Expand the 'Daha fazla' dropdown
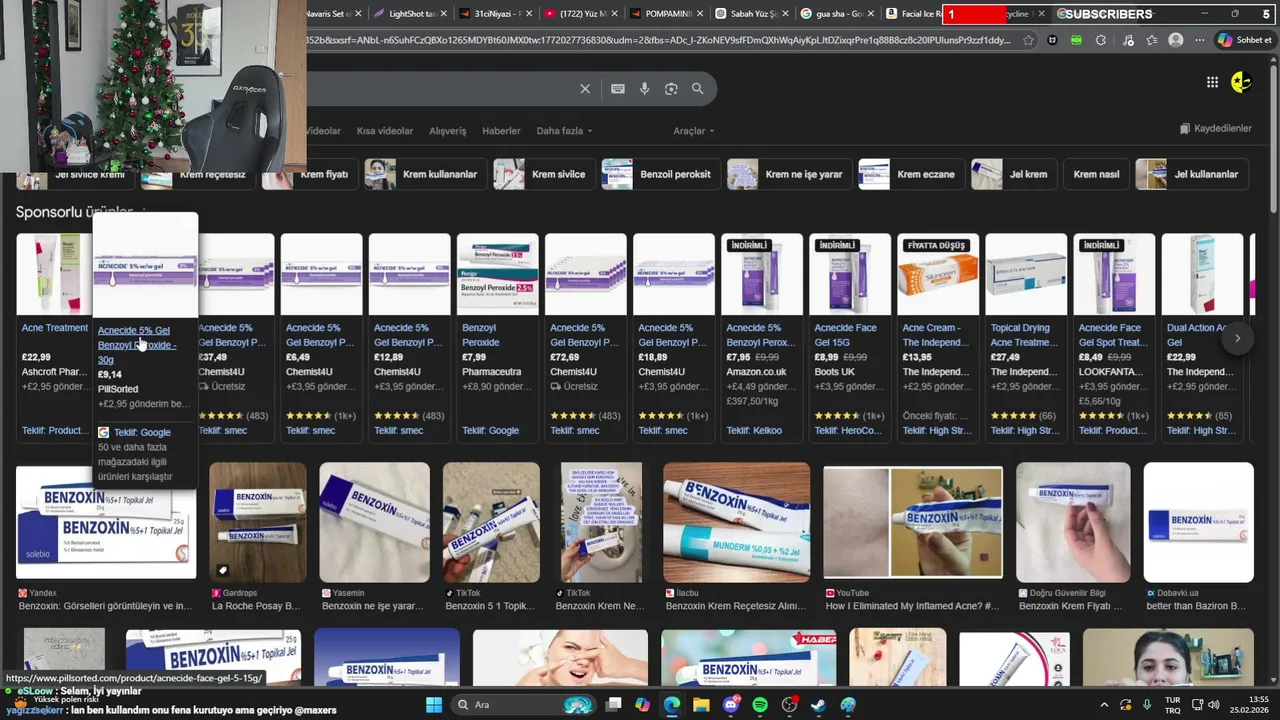 [564, 131]
